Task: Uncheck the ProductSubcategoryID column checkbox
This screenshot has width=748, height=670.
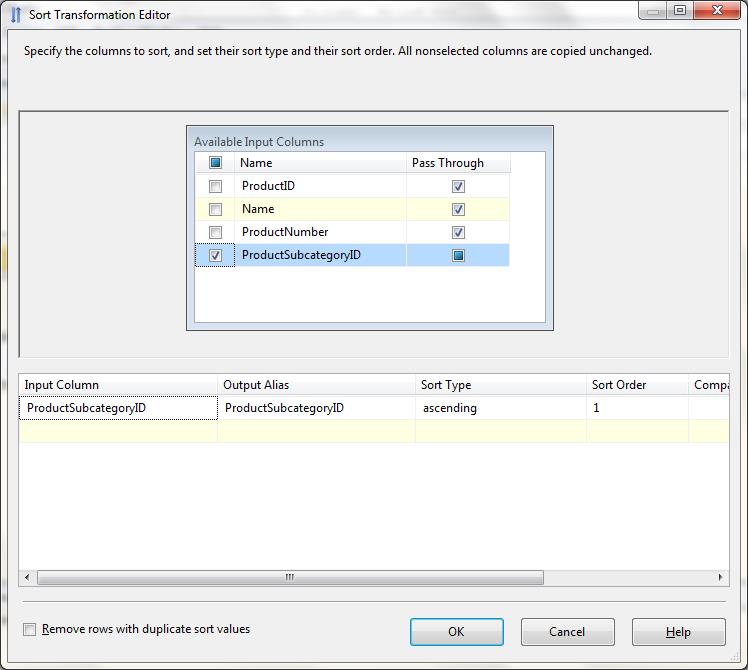Action: (215, 256)
